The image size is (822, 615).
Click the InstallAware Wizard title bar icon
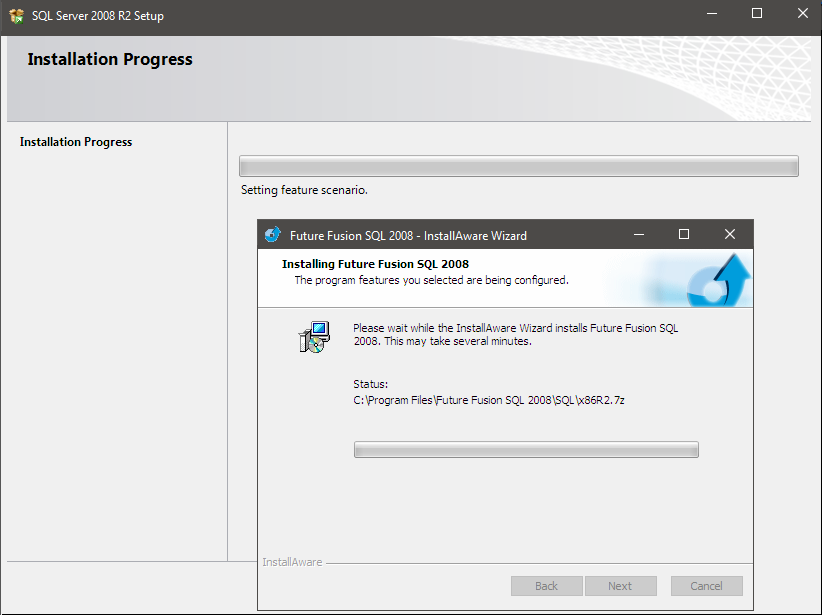tap(273, 234)
